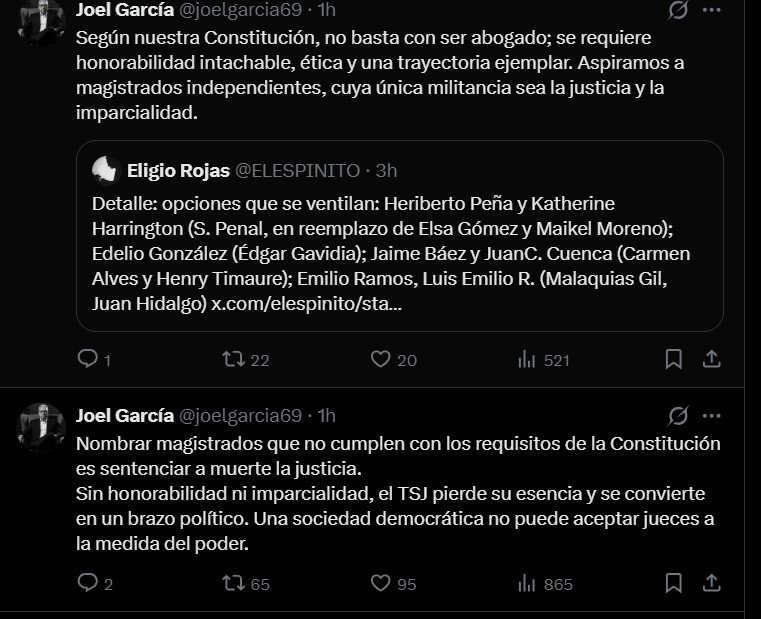Open the x.com/elespinito link in quoted tweet
Viewport: 761px width, 619px height.
pos(306,302)
